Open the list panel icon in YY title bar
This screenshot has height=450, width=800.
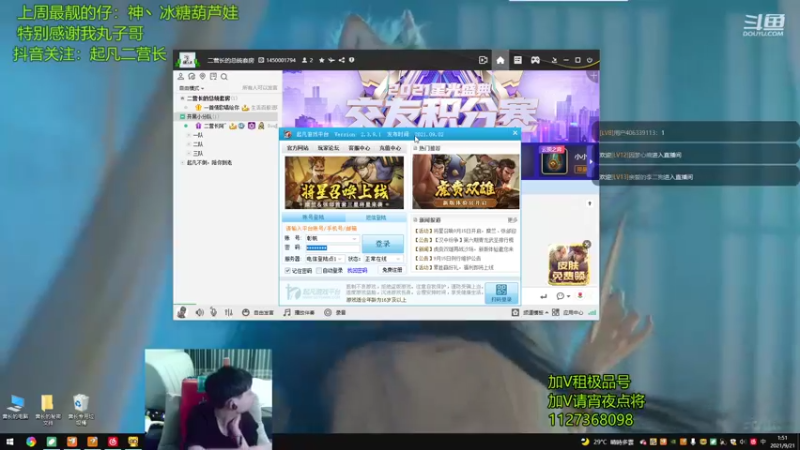click(517, 60)
